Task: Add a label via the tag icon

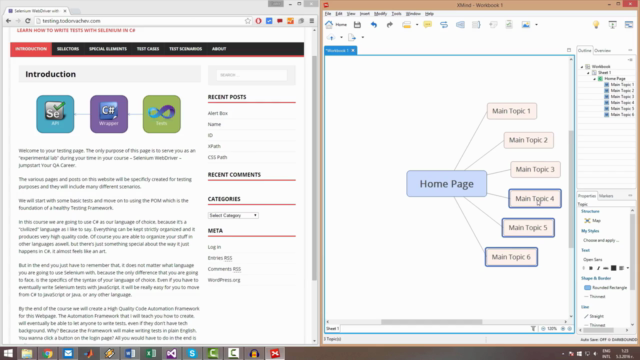Action: pyautogui.click(x=493, y=24)
